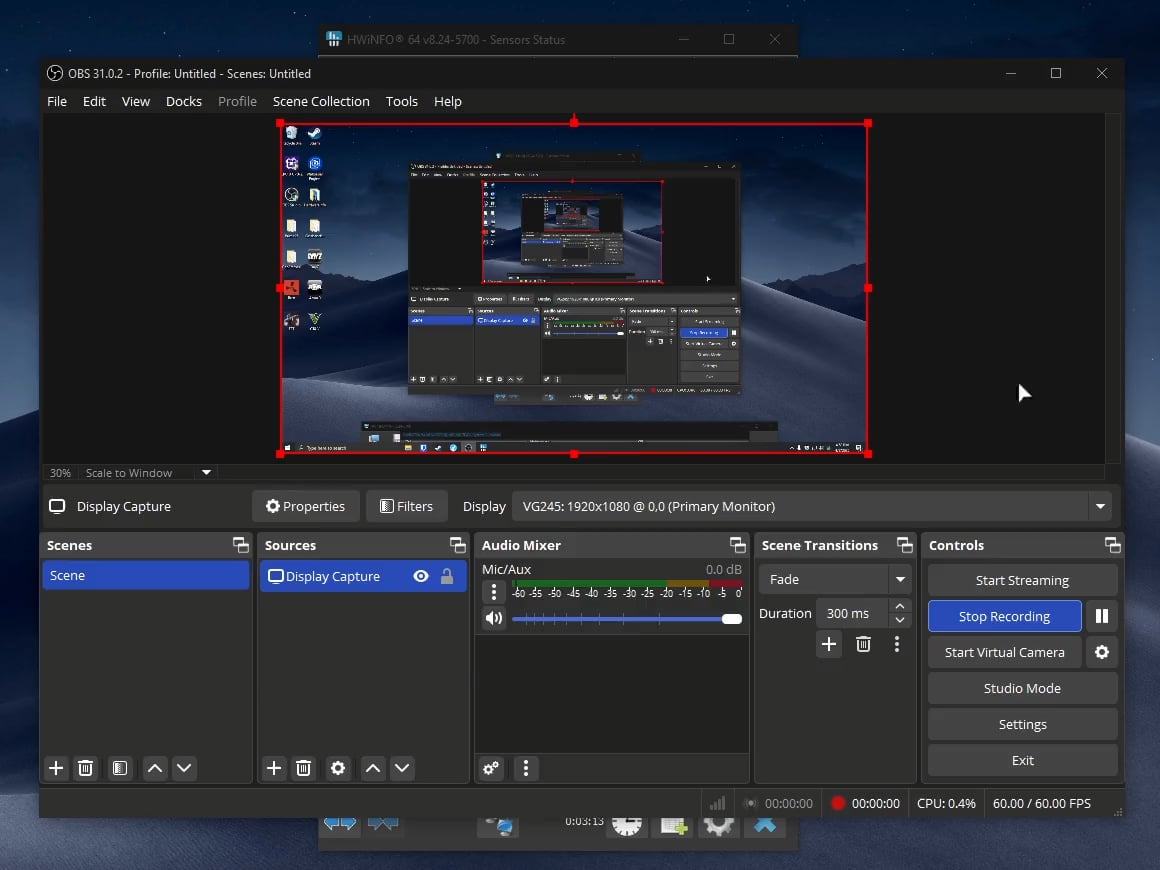Viewport: 1160px width, 870px height.
Task: Open the Docks menu
Action: [183, 101]
